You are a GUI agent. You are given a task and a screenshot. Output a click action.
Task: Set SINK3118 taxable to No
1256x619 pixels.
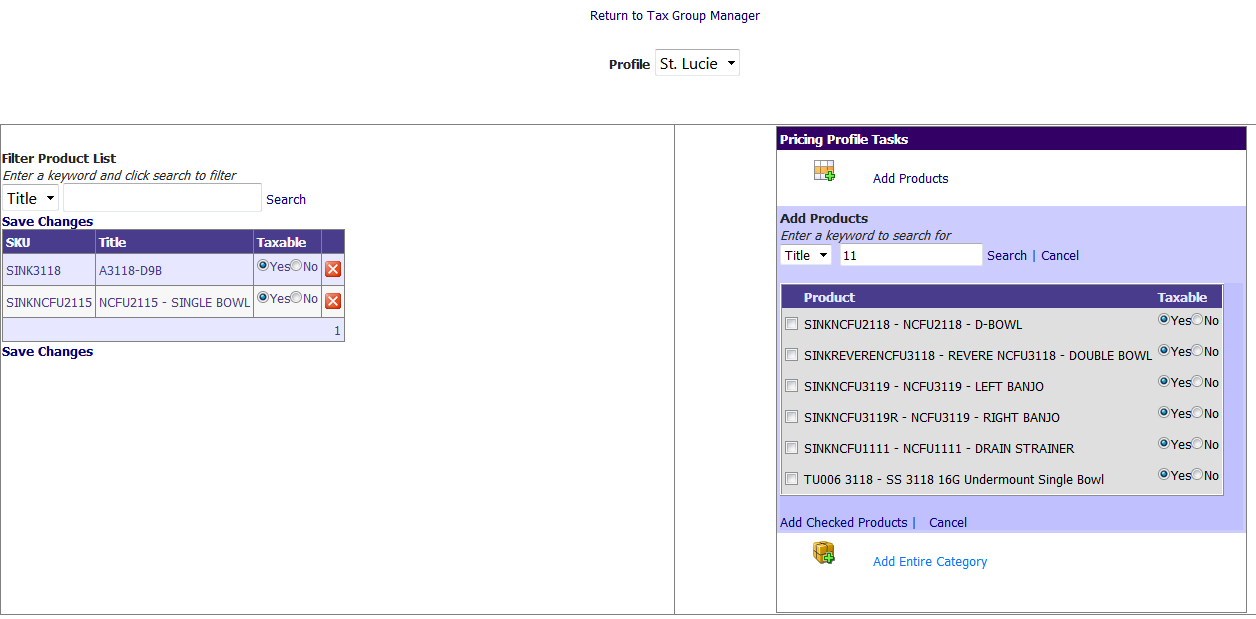(296, 266)
